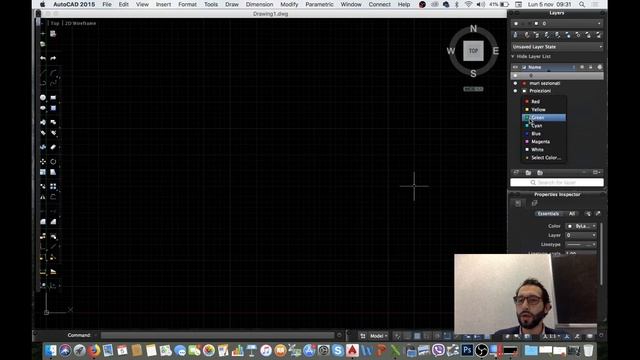Open the WCS dropdown below ViewCube
The height and width of the screenshot is (360, 640).
(473, 89)
